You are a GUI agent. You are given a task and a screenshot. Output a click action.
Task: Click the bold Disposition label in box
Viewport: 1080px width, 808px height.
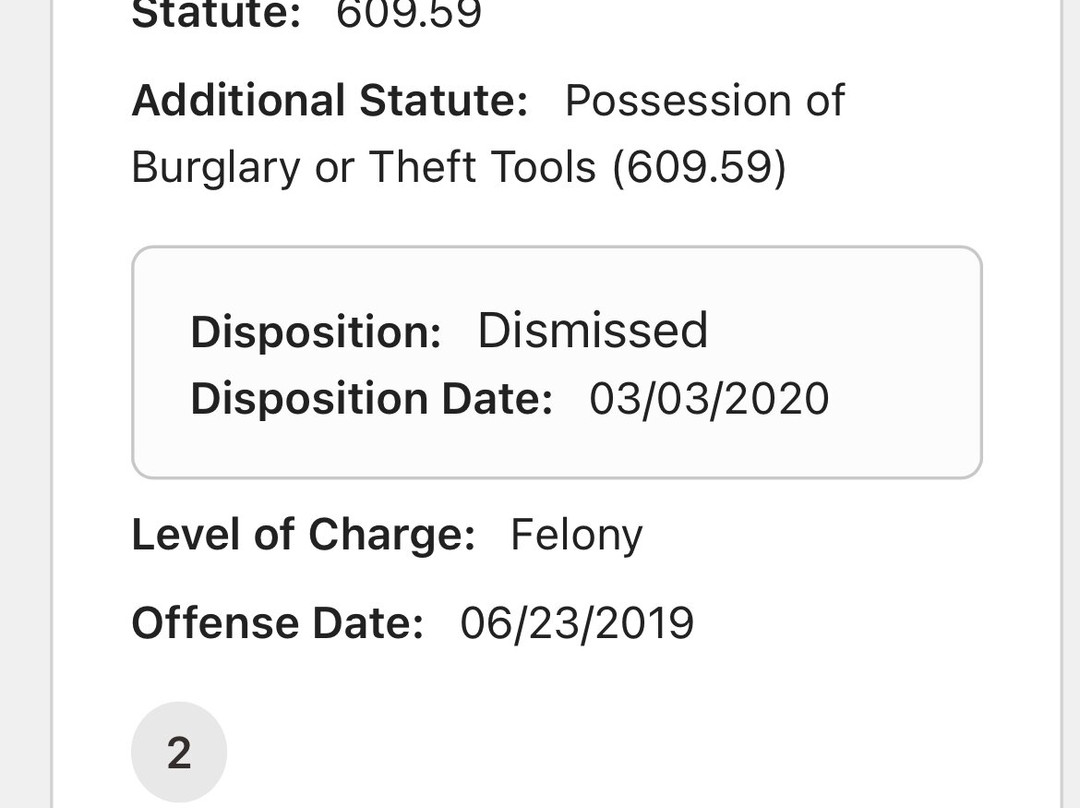click(316, 332)
